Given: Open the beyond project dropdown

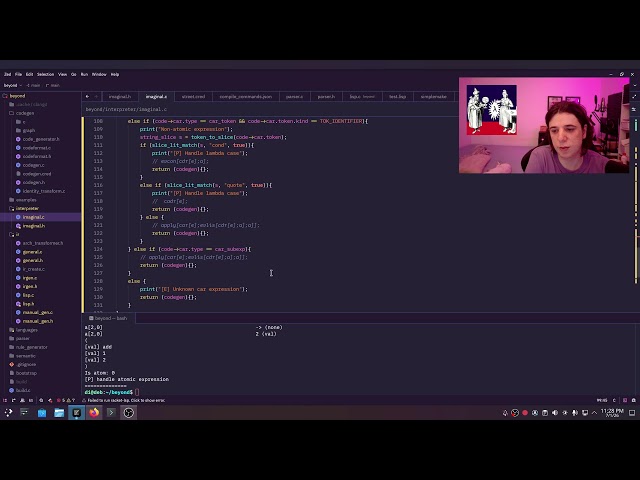Looking at the screenshot, I should tap(13, 85).
